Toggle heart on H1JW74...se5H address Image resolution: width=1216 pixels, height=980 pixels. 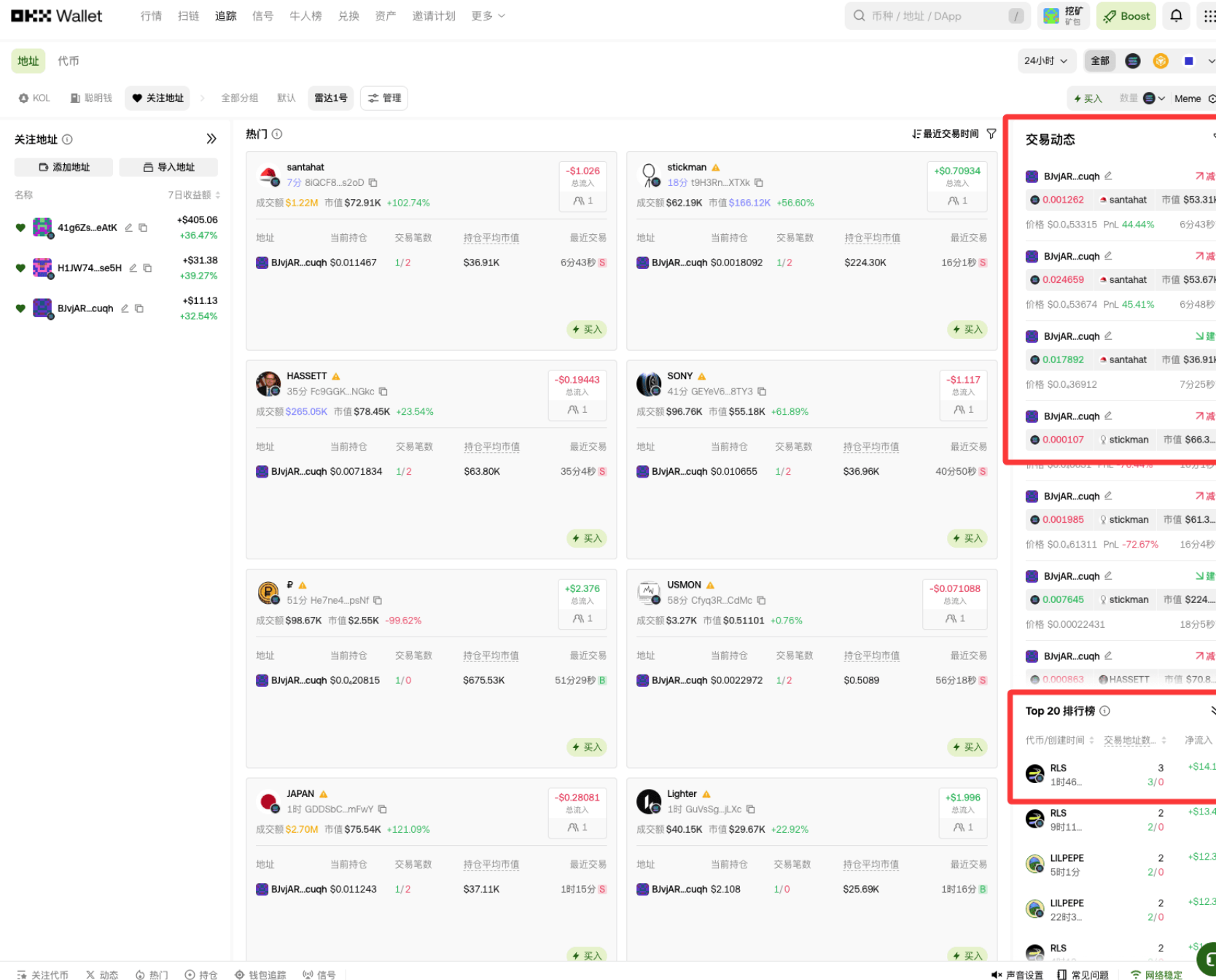point(20,268)
